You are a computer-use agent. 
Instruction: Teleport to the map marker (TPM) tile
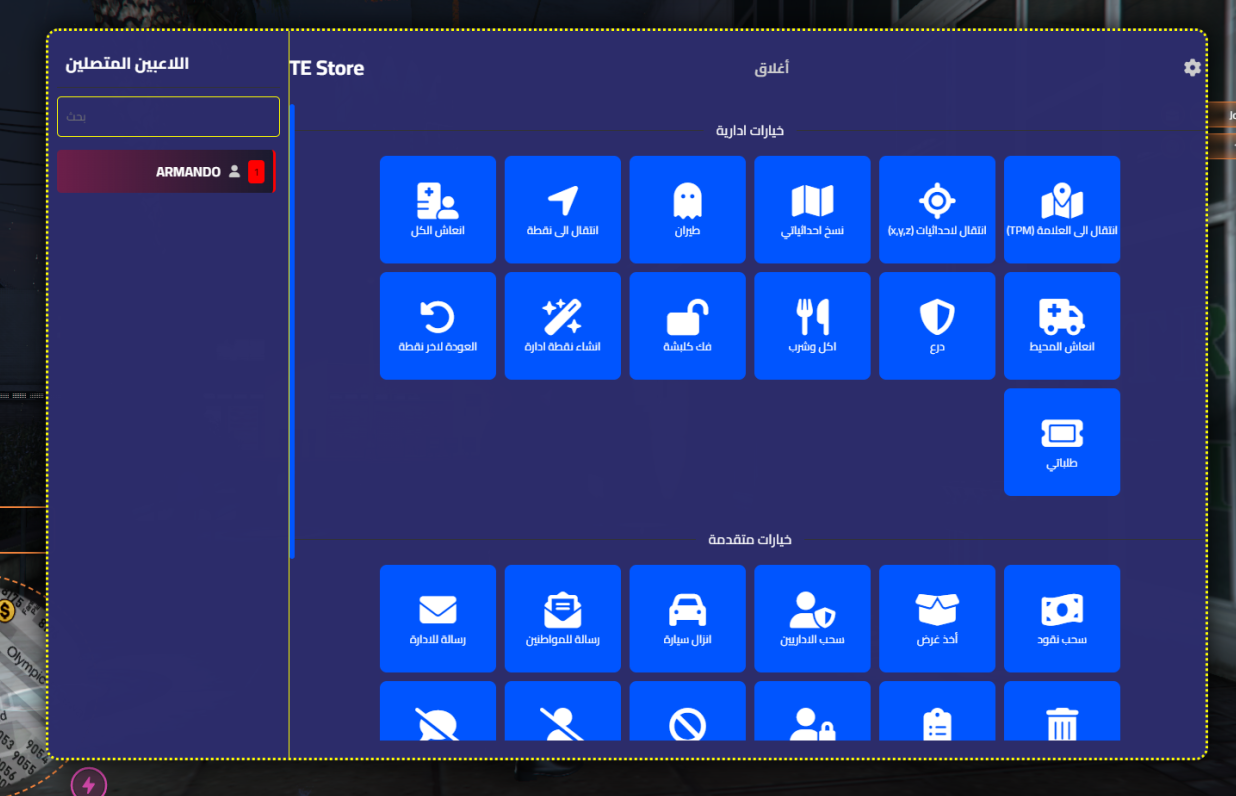click(1062, 210)
